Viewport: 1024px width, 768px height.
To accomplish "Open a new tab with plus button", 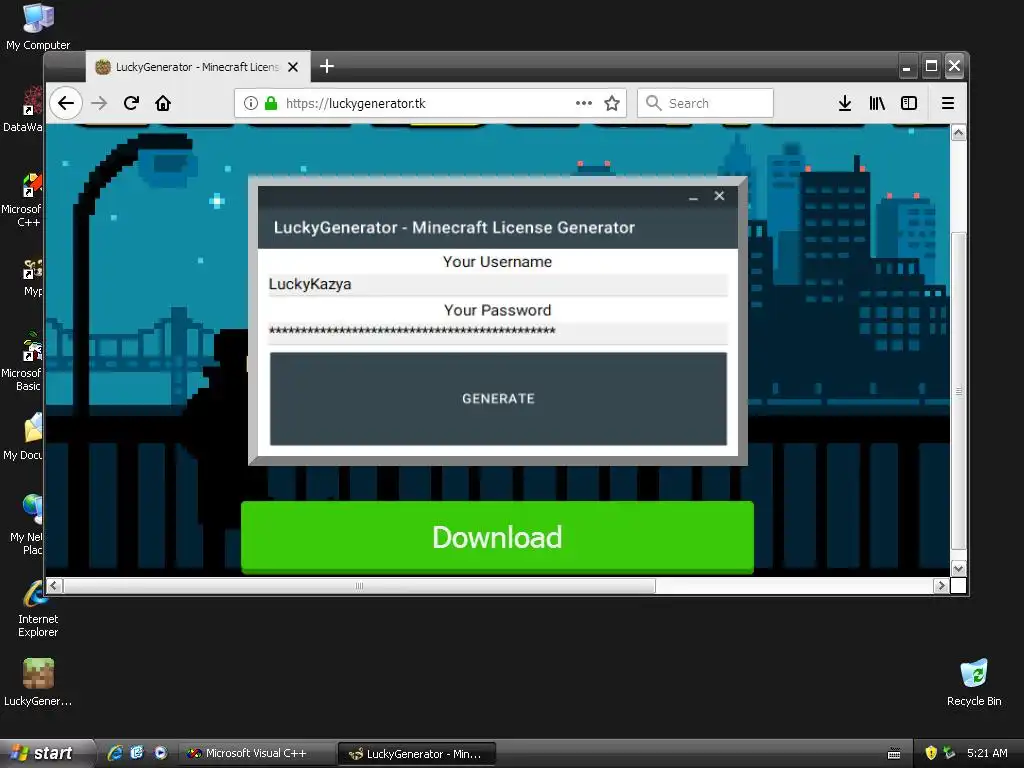I will [327, 66].
